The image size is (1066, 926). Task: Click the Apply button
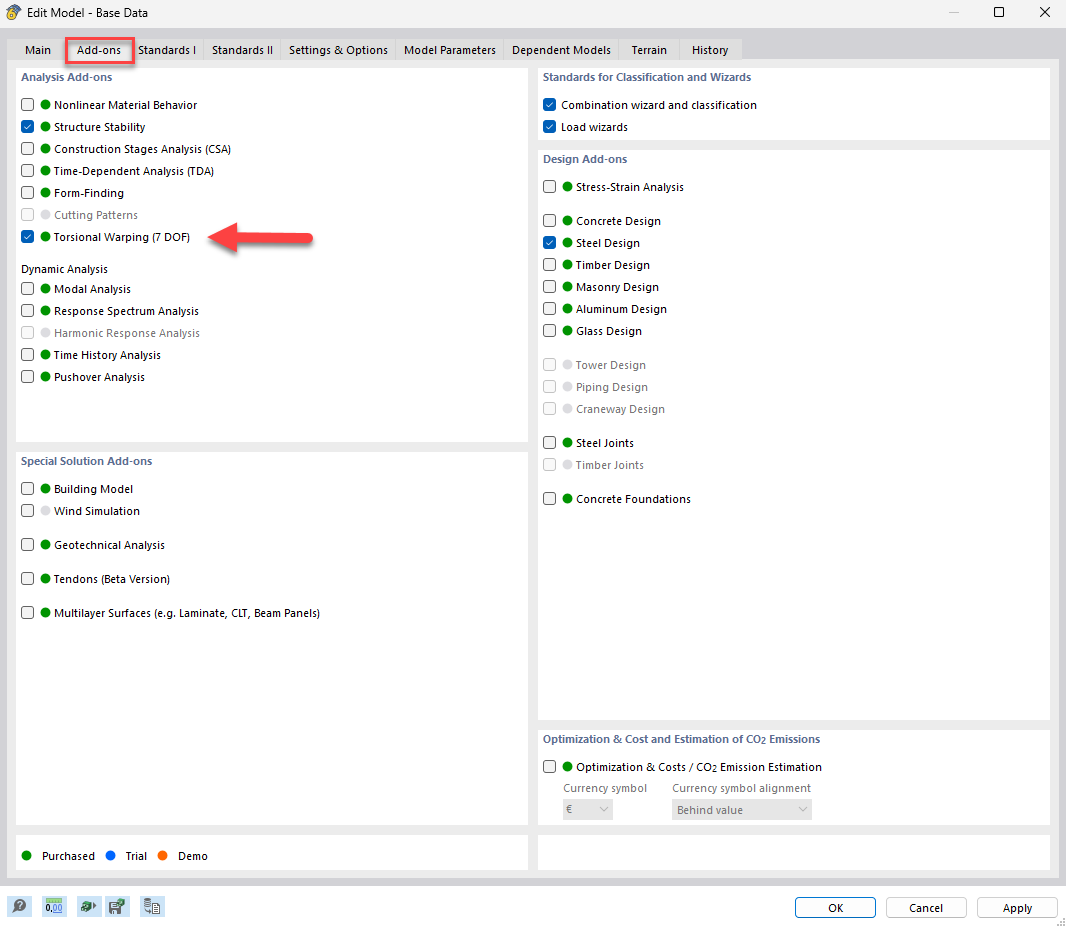pyautogui.click(x=1017, y=907)
